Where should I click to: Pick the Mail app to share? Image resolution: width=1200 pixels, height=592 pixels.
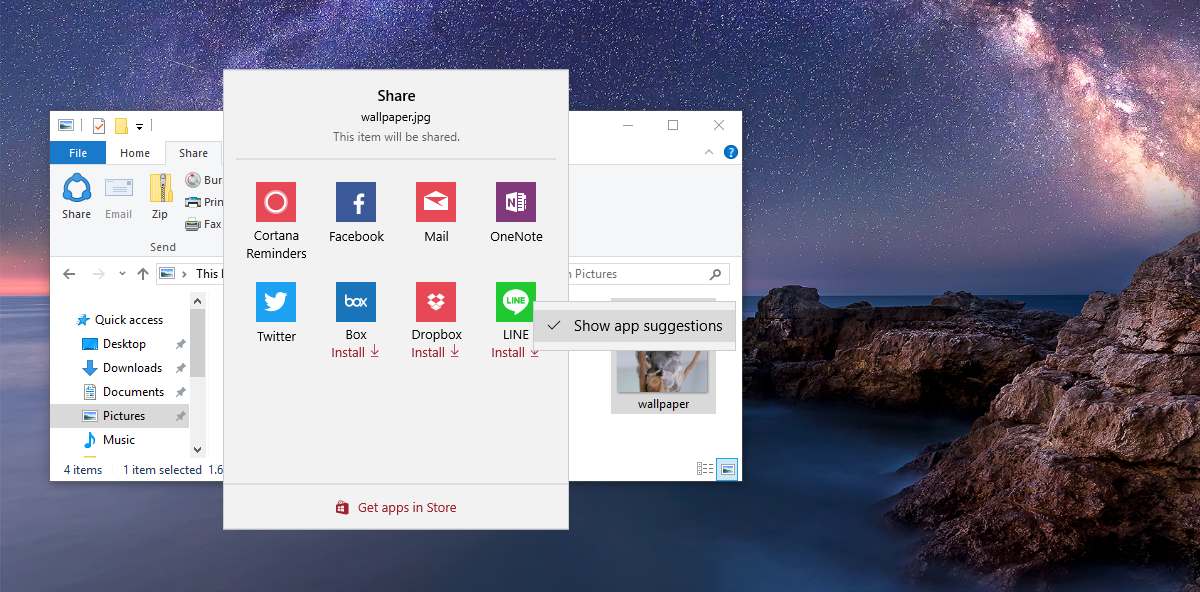436,213
